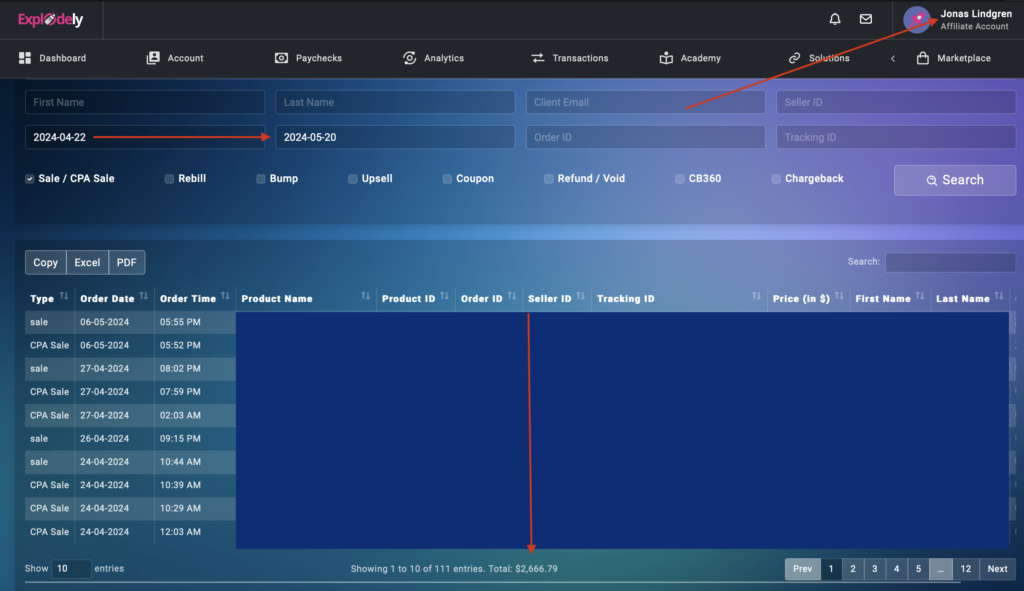The height and width of the screenshot is (591, 1024).
Task: Open the mail envelope icon
Action: pyautogui.click(x=866, y=19)
